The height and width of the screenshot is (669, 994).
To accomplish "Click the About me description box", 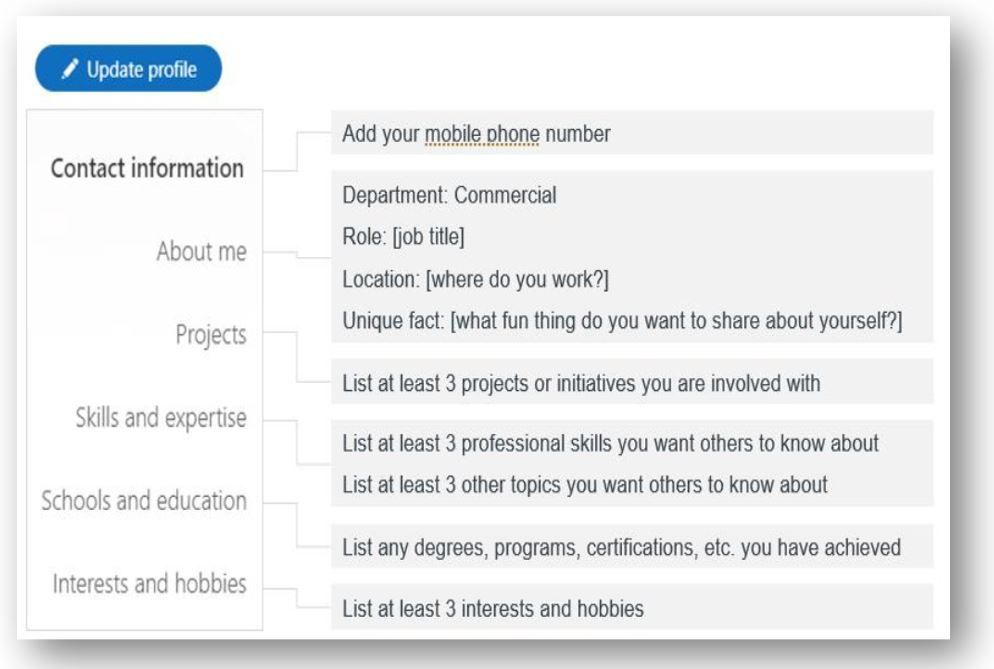I will click(x=632, y=256).
